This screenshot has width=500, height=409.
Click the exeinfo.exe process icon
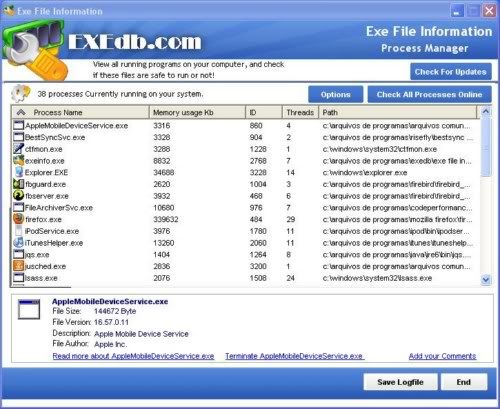coord(19,160)
